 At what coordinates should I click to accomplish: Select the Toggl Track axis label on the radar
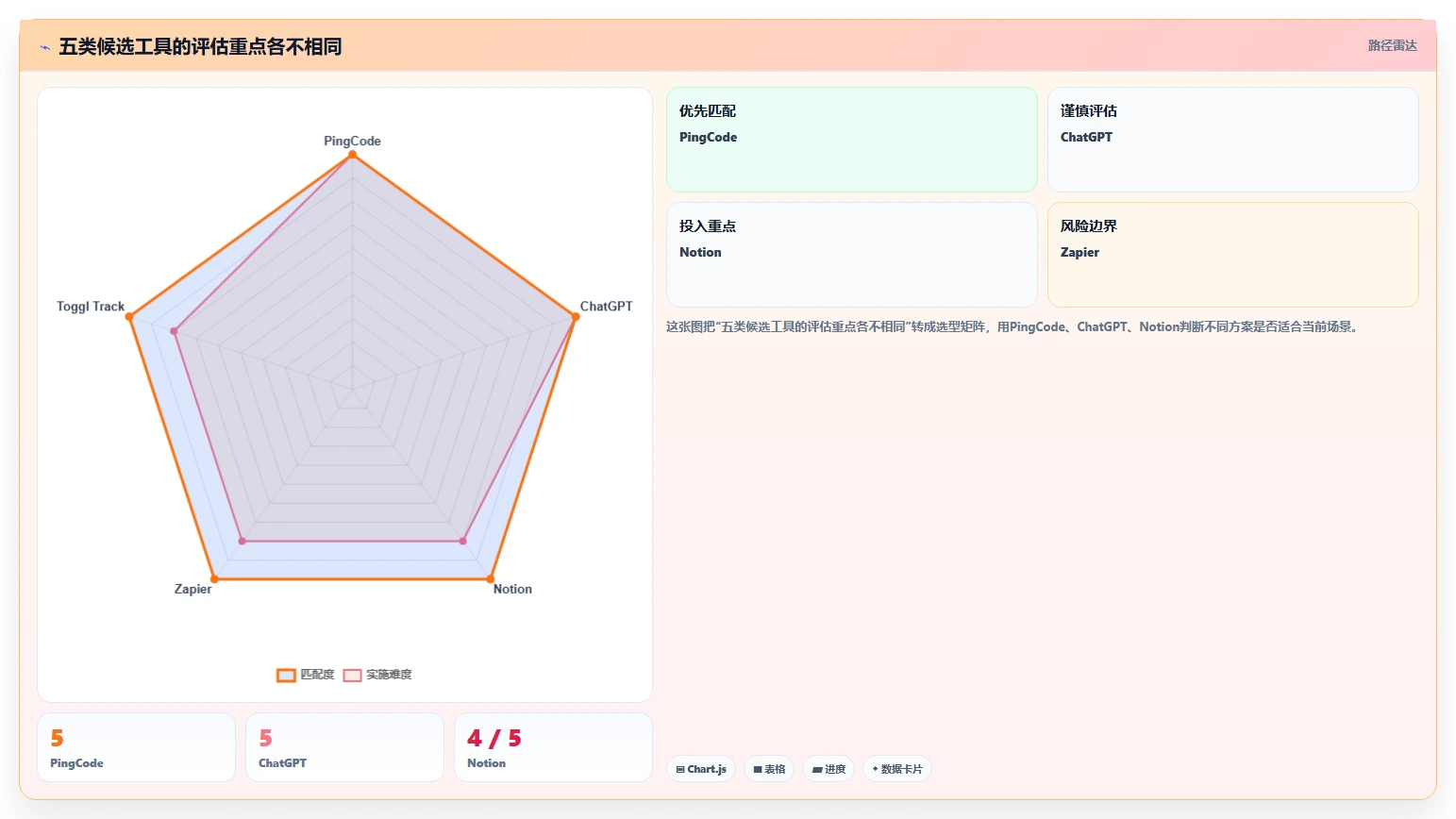91,306
